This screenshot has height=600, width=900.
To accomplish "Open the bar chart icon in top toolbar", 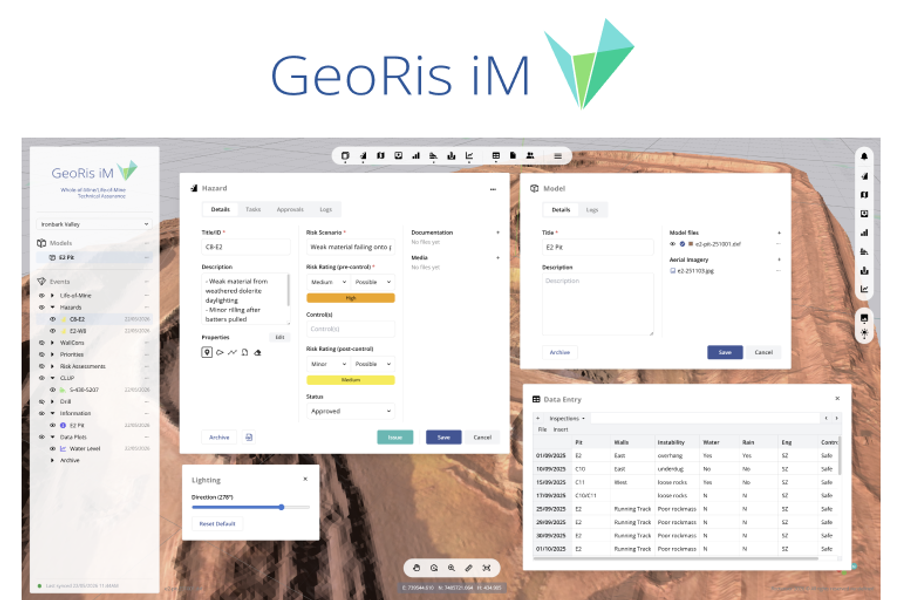I will (416, 156).
